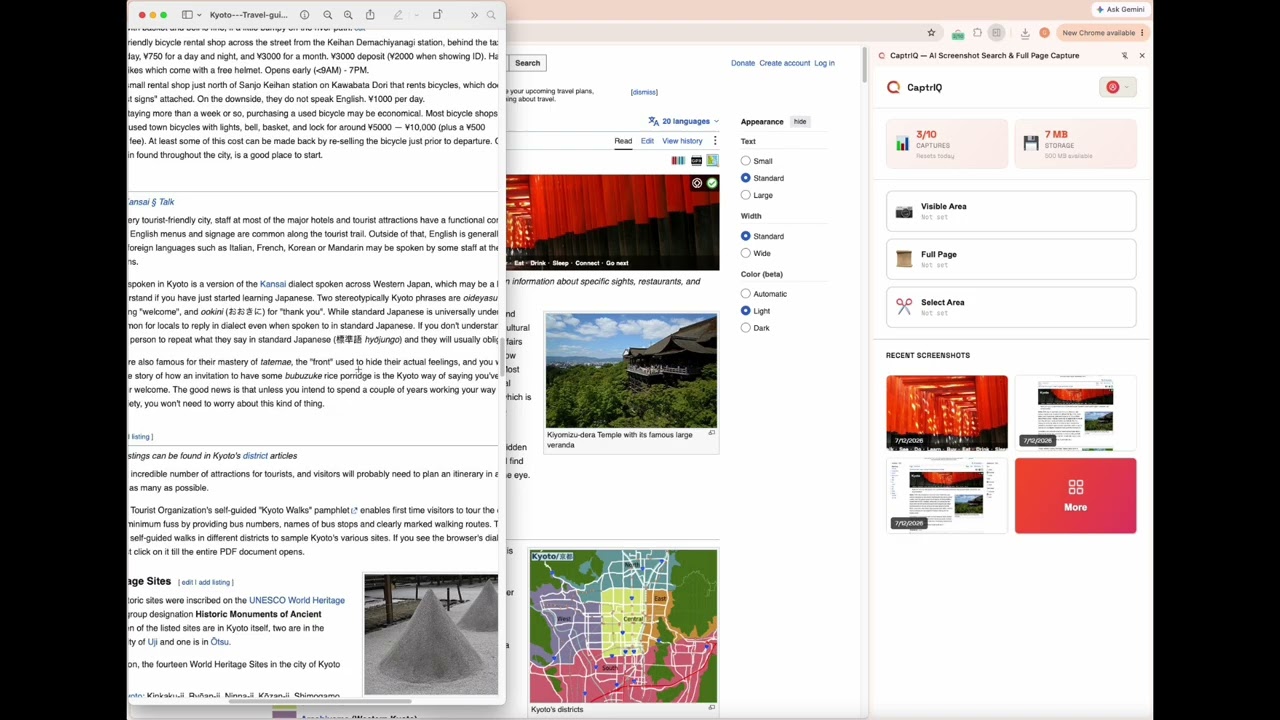Dismiss the travel plans banner
Screen dimensions: 1280x720
tap(644, 92)
